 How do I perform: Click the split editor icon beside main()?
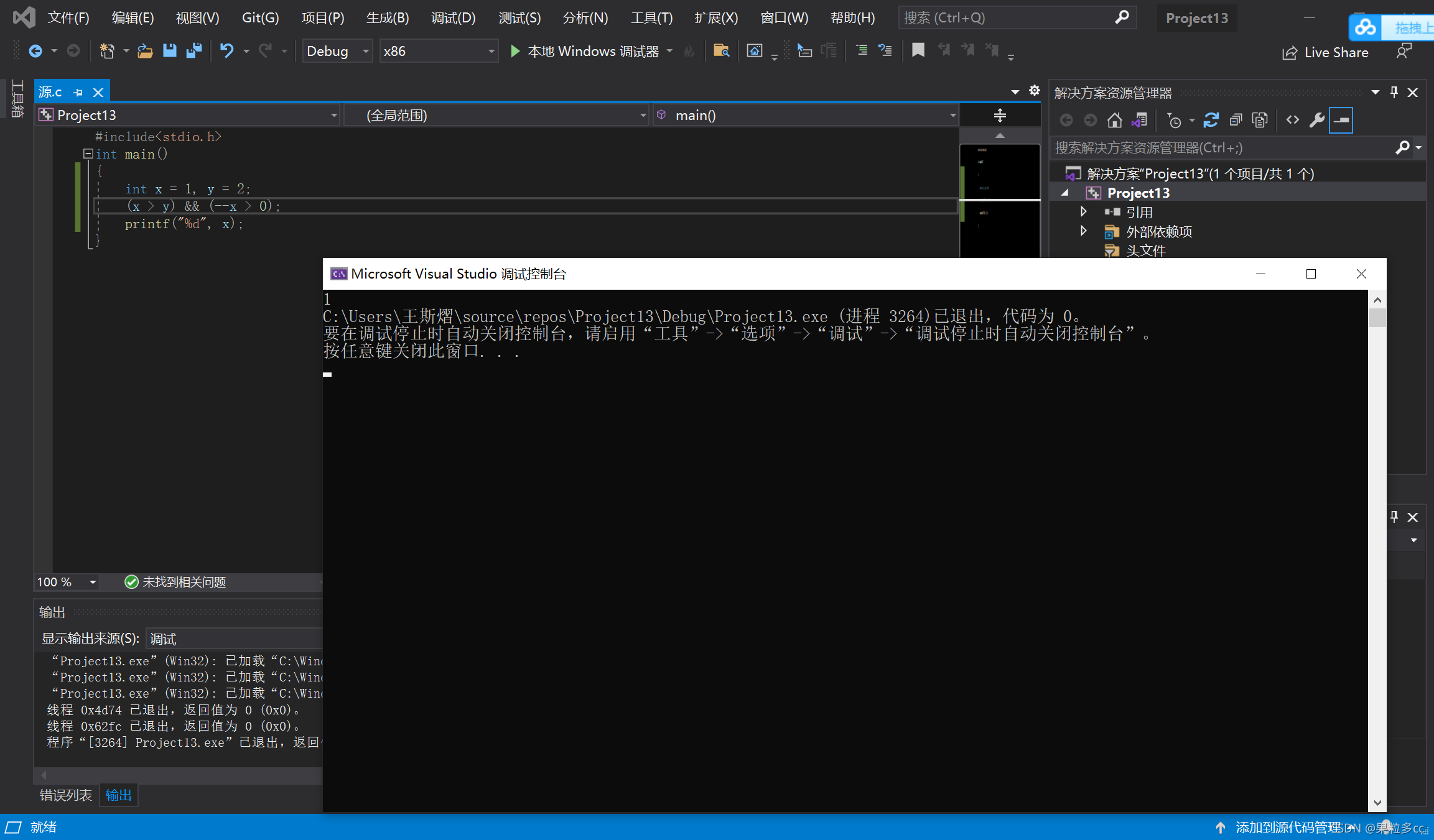(1000, 115)
